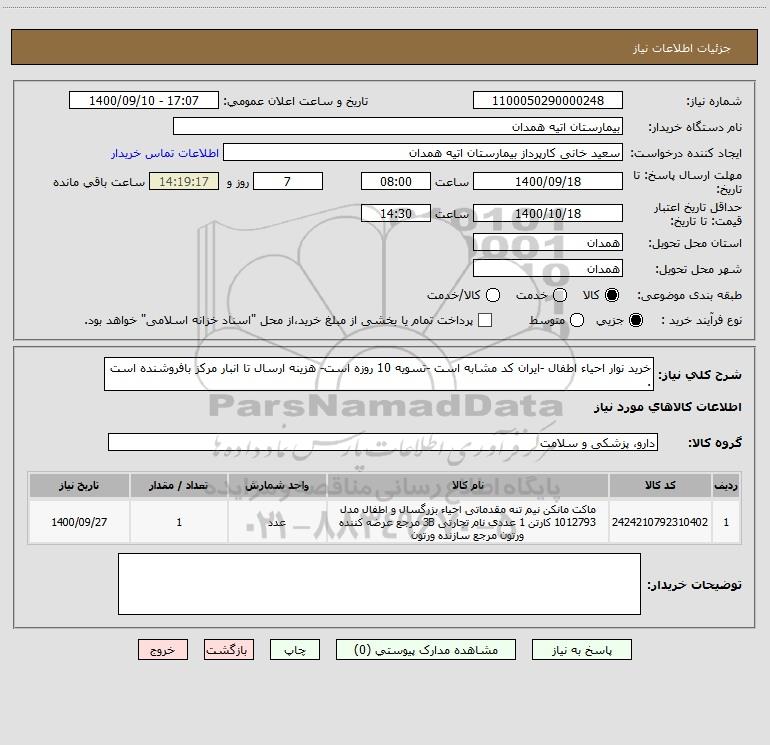Click the announcement date field 1400/09/10 - 17:07

144,101
